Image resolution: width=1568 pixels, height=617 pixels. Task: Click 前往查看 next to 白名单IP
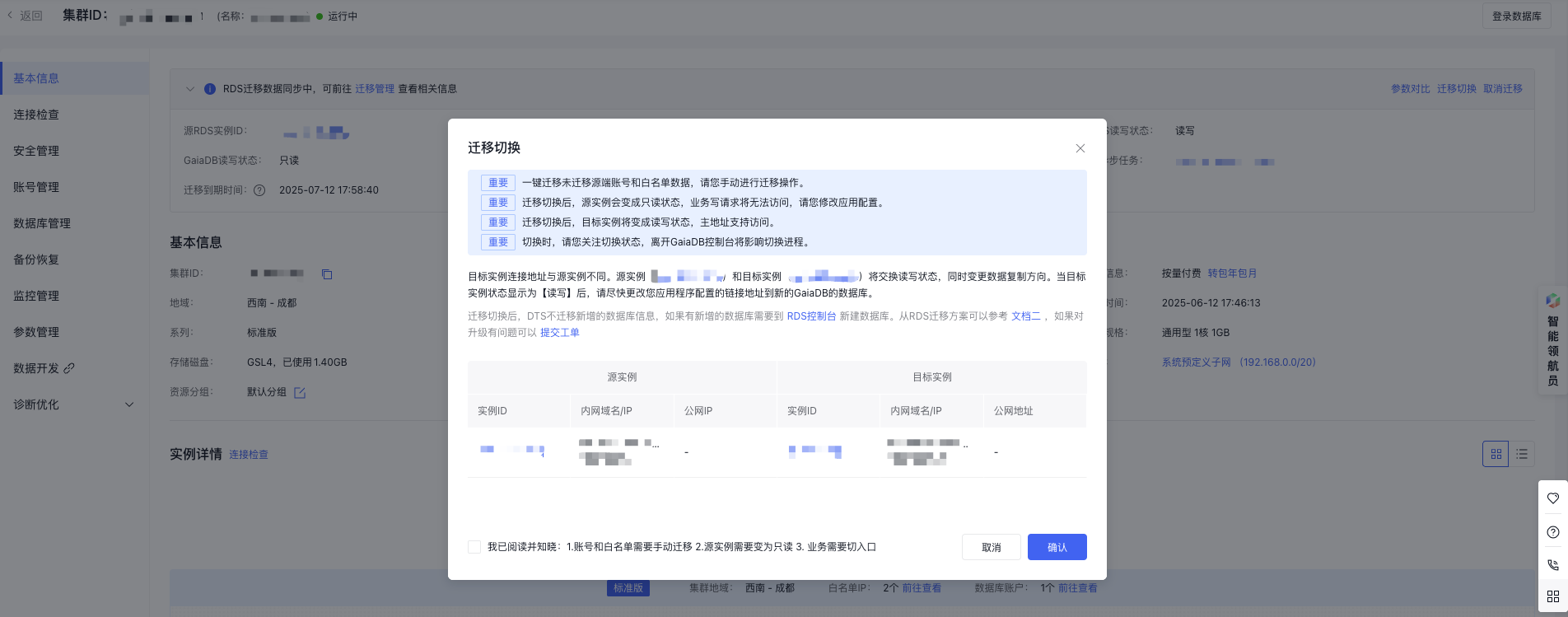click(x=922, y=588)
